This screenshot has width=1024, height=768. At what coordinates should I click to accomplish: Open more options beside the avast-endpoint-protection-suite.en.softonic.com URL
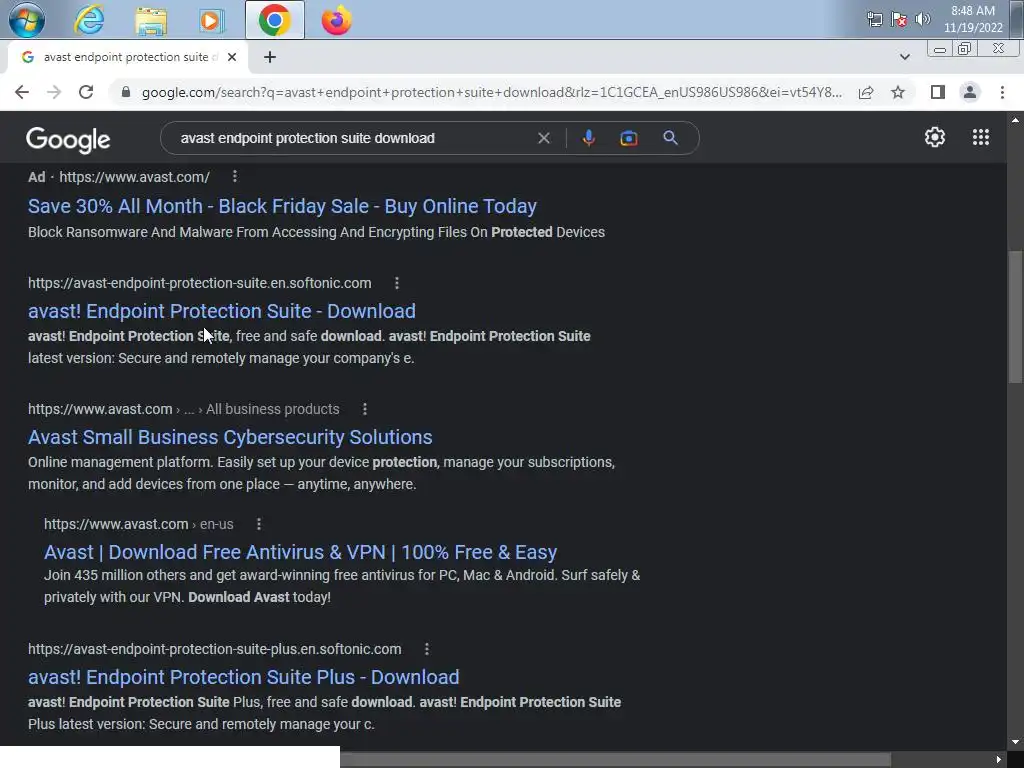tap(396, 283)
